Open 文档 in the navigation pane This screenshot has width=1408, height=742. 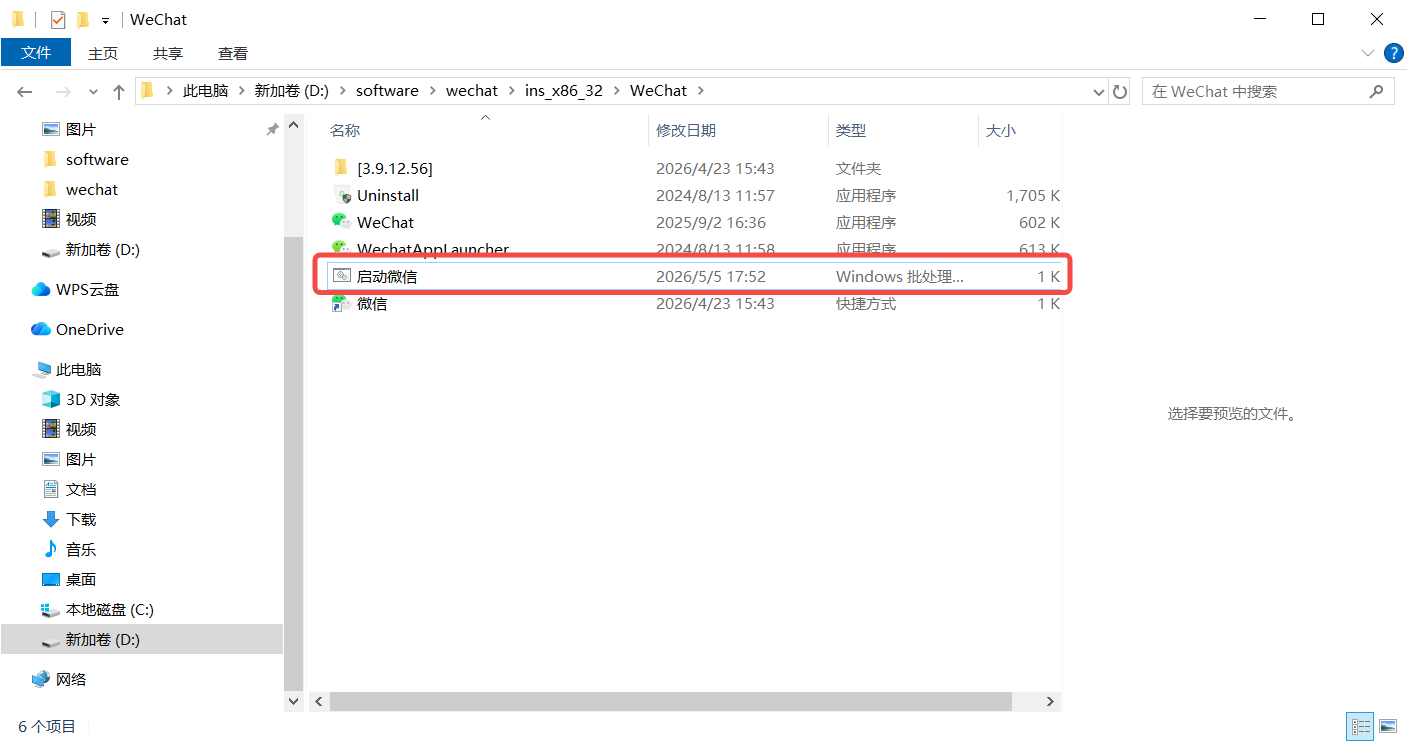(x=81, y=489)
